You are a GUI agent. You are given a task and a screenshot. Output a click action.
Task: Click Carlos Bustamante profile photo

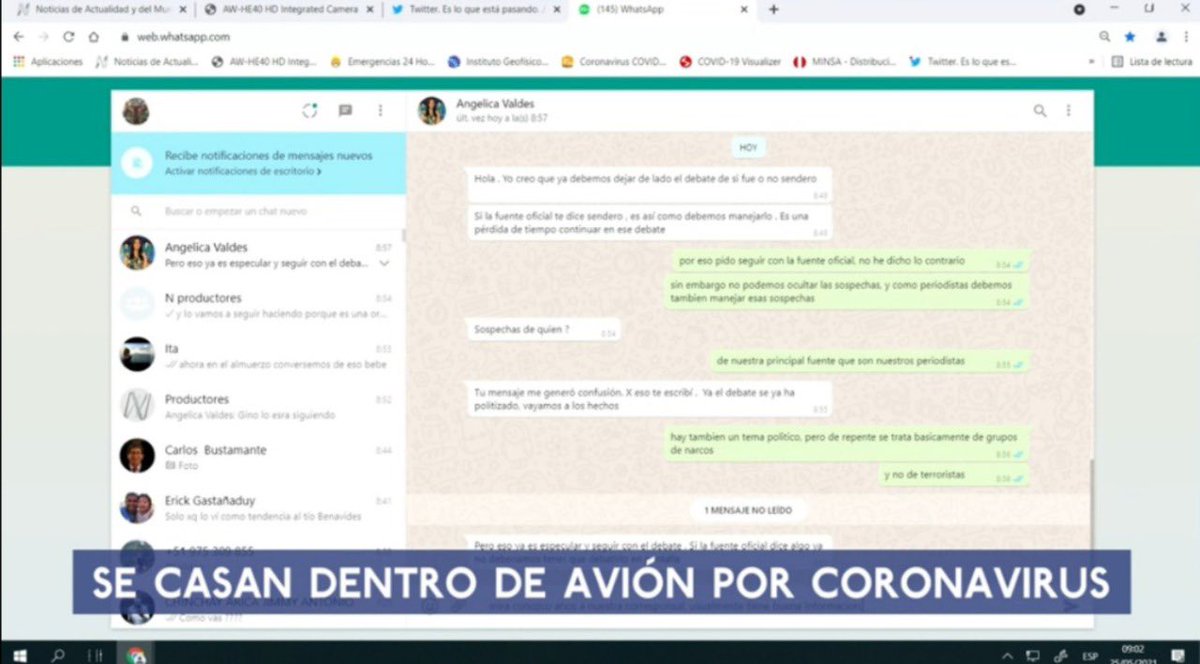coord(137,456)
